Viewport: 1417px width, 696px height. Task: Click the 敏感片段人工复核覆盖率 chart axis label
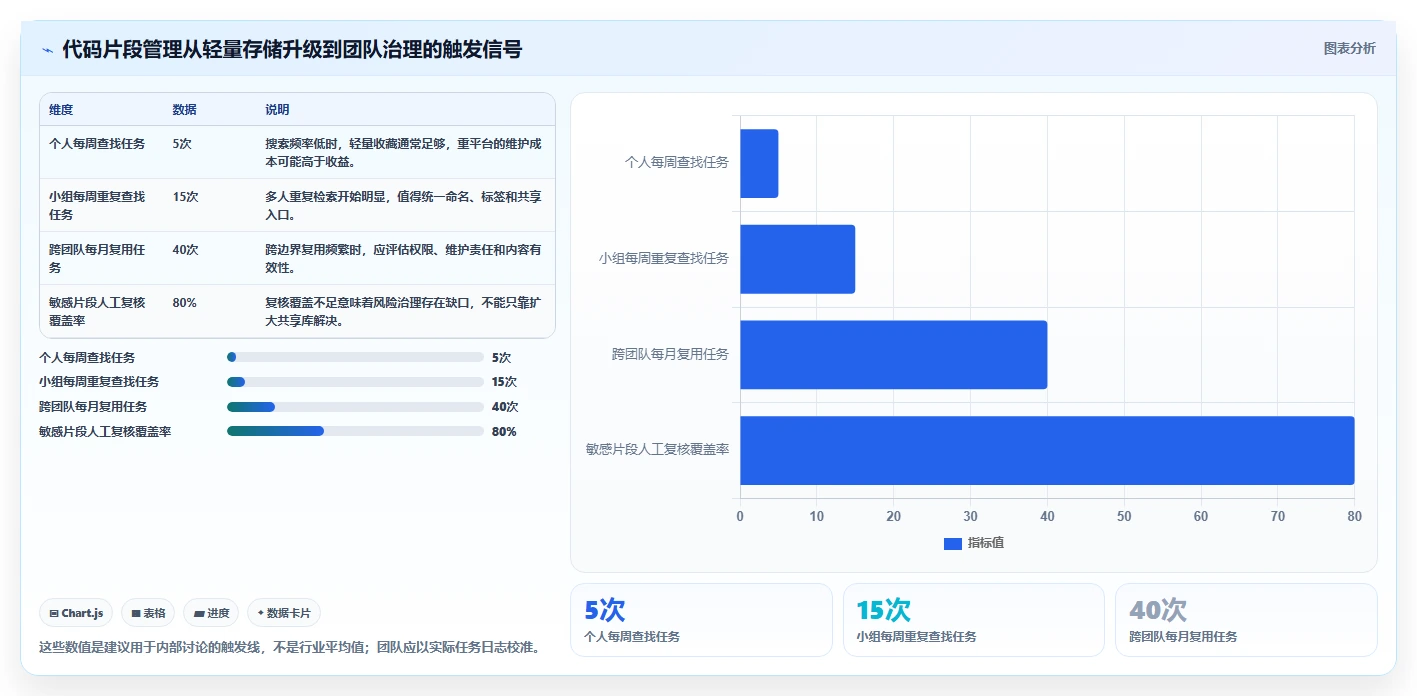click(x=658, y=450)
